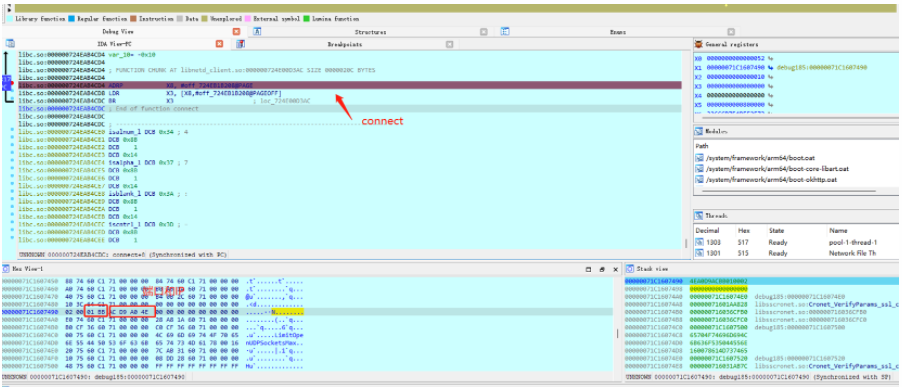Click the Regular function legend swatch
Image resolution: width=902 pixels, height=387 pixels.
(x=72, y=19)
